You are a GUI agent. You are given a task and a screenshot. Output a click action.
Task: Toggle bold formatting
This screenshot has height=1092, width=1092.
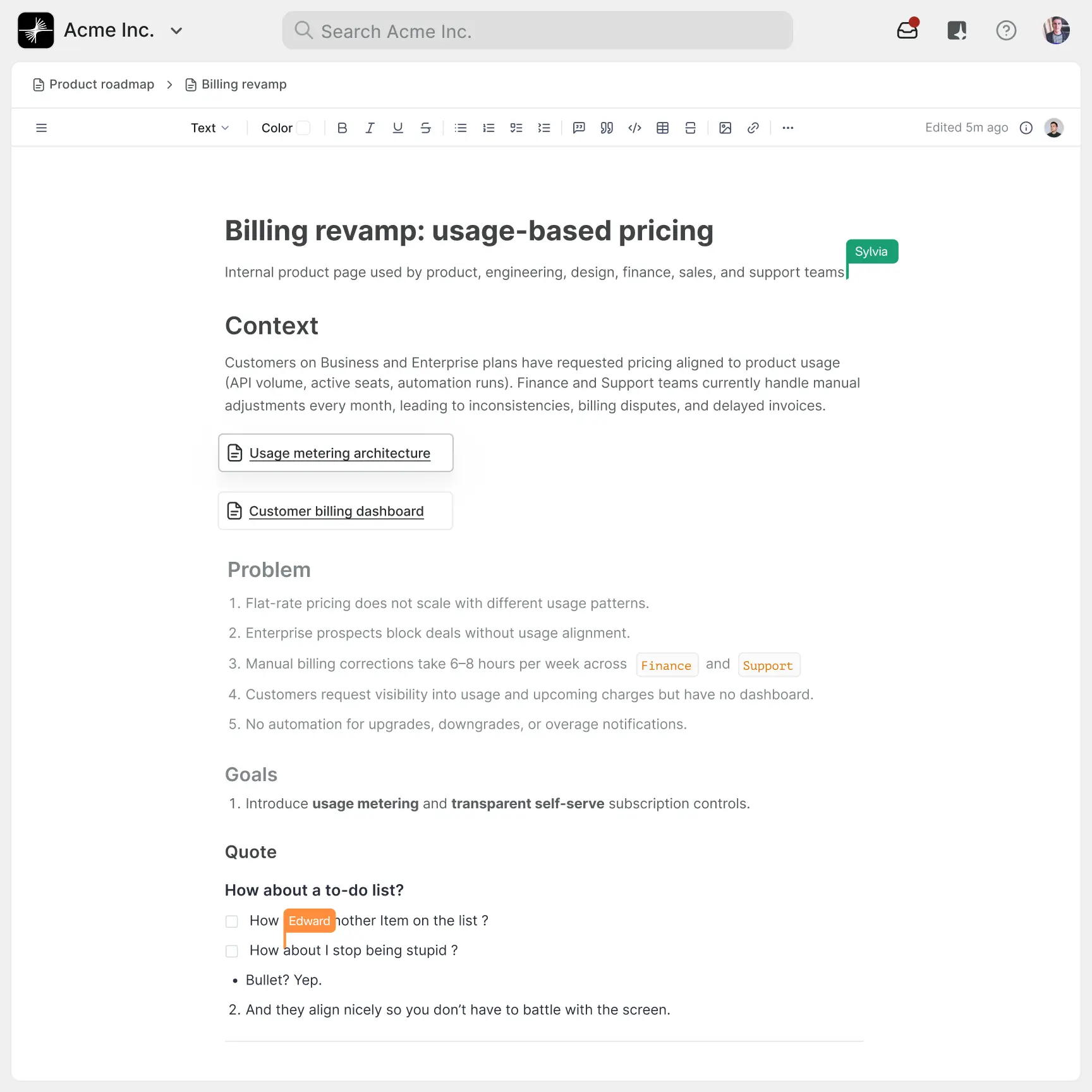pos(342,128)
